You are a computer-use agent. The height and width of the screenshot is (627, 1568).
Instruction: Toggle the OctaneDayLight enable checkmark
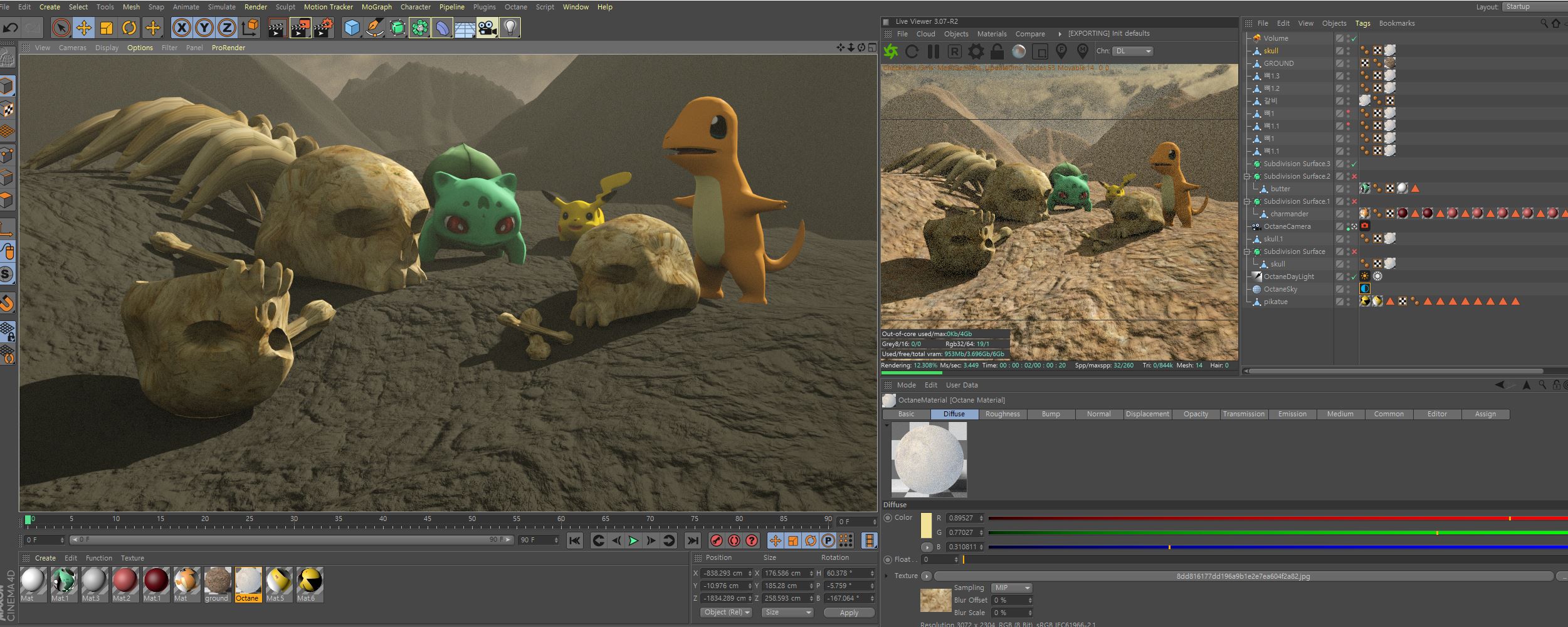coord(1354,277)
